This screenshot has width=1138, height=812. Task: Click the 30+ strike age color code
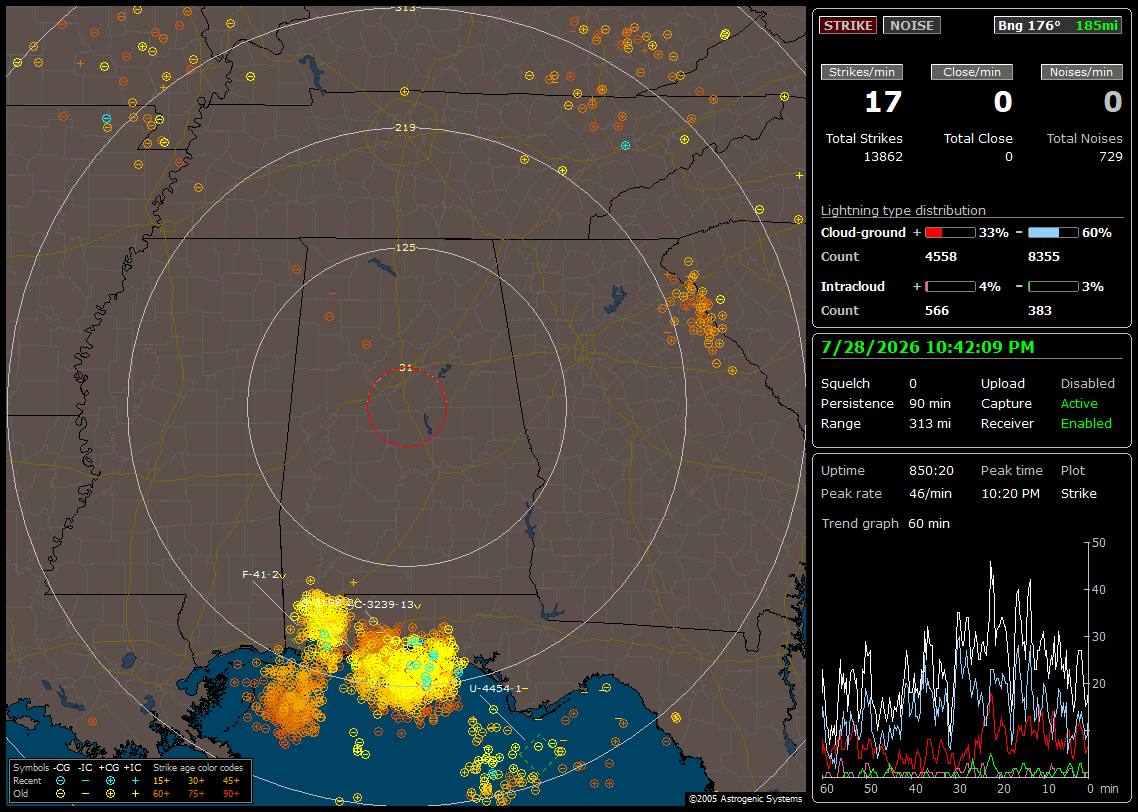(196, 781)
